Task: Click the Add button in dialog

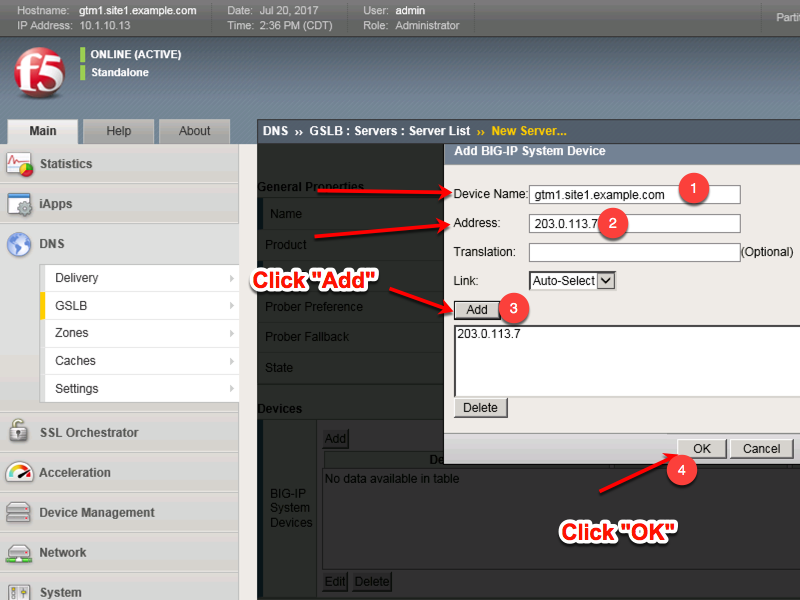Action: (477, 310)
